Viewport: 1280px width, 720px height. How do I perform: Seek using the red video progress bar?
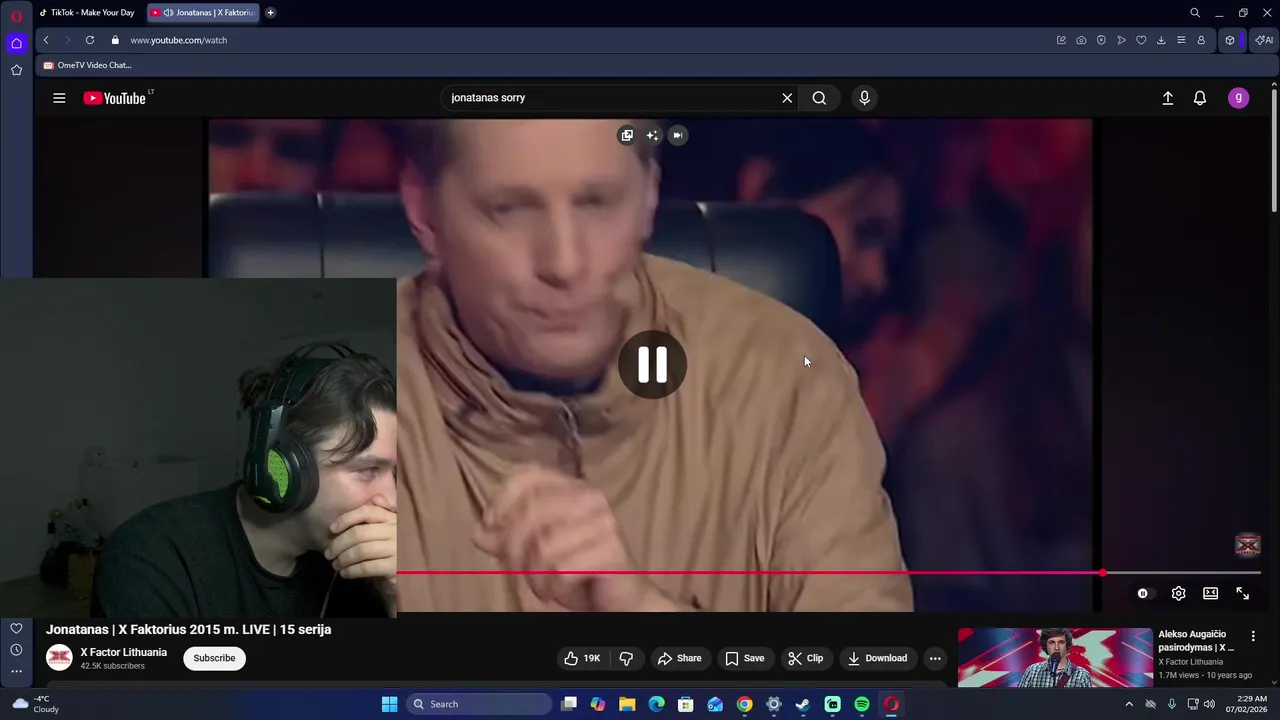828,573
